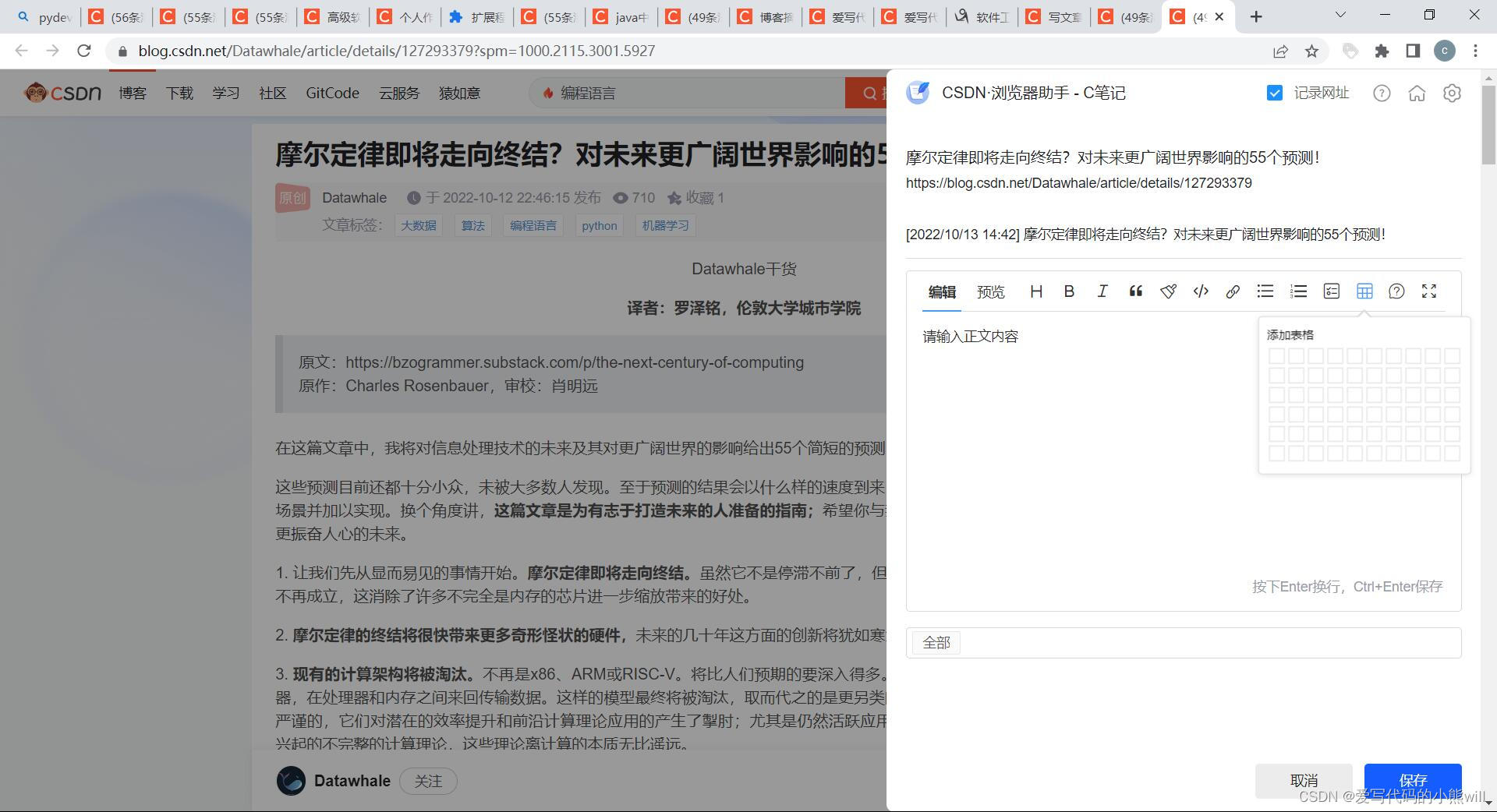
Task: Go to the C笔记 home icon
Action: 1417,94
